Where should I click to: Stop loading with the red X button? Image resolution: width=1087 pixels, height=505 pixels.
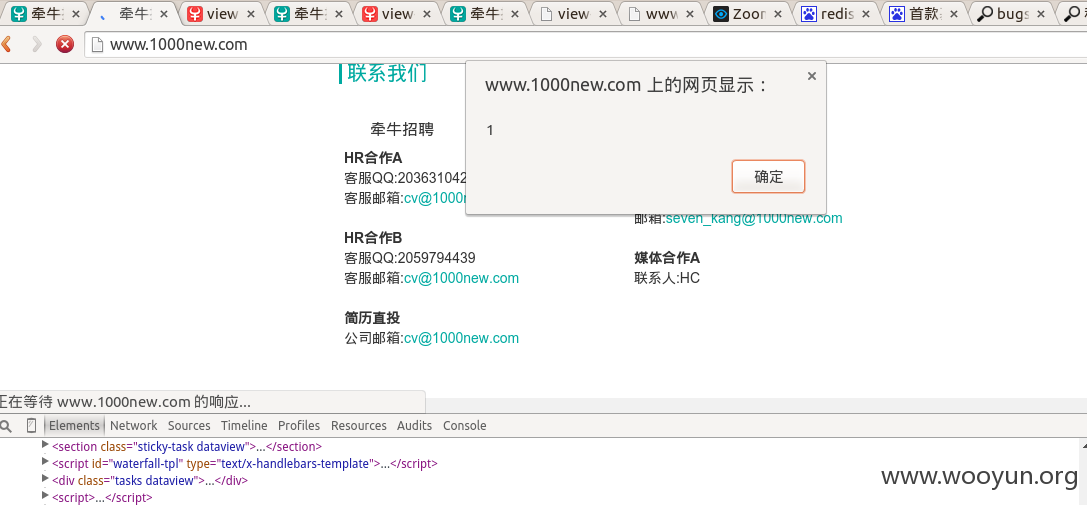[x=64, y=44]
